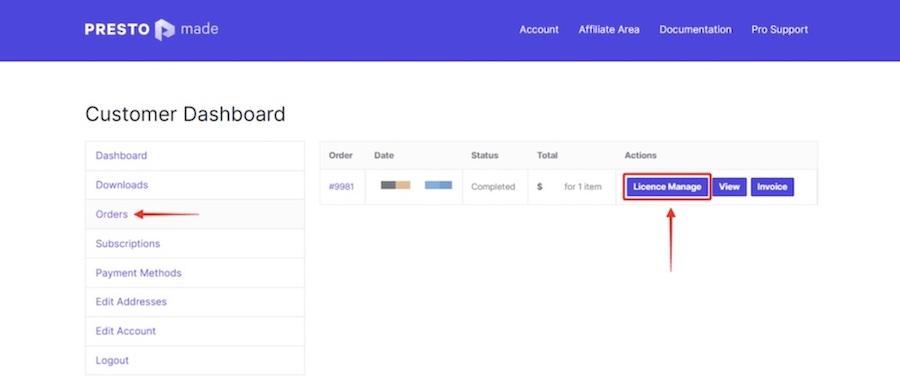
Task: Click the Completed status text
Action: pos(493,187)
